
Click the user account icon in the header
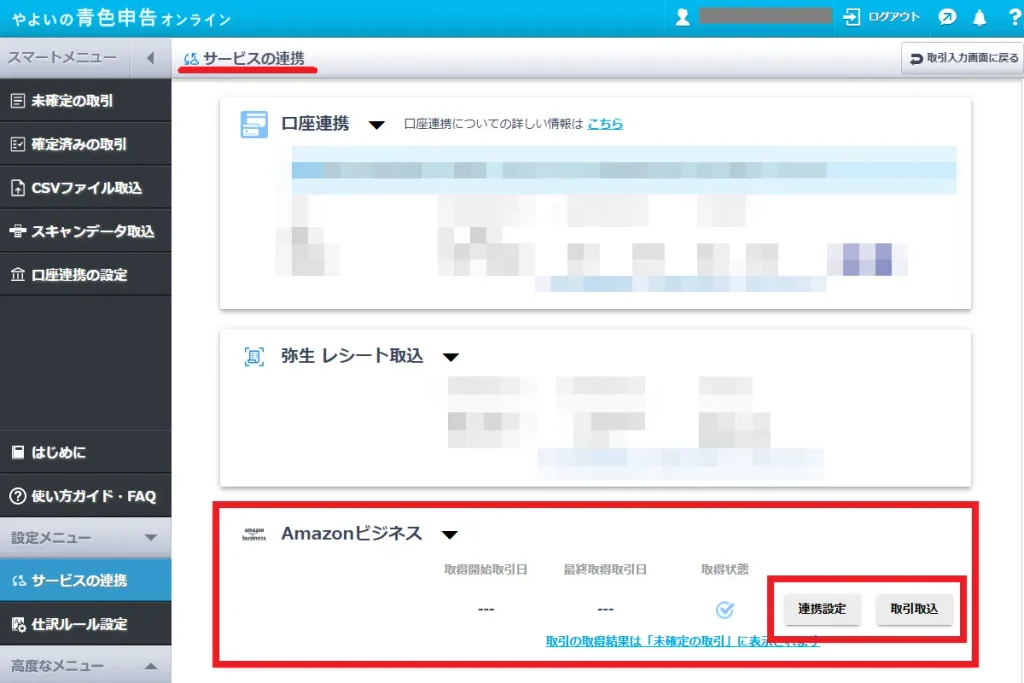682,17
